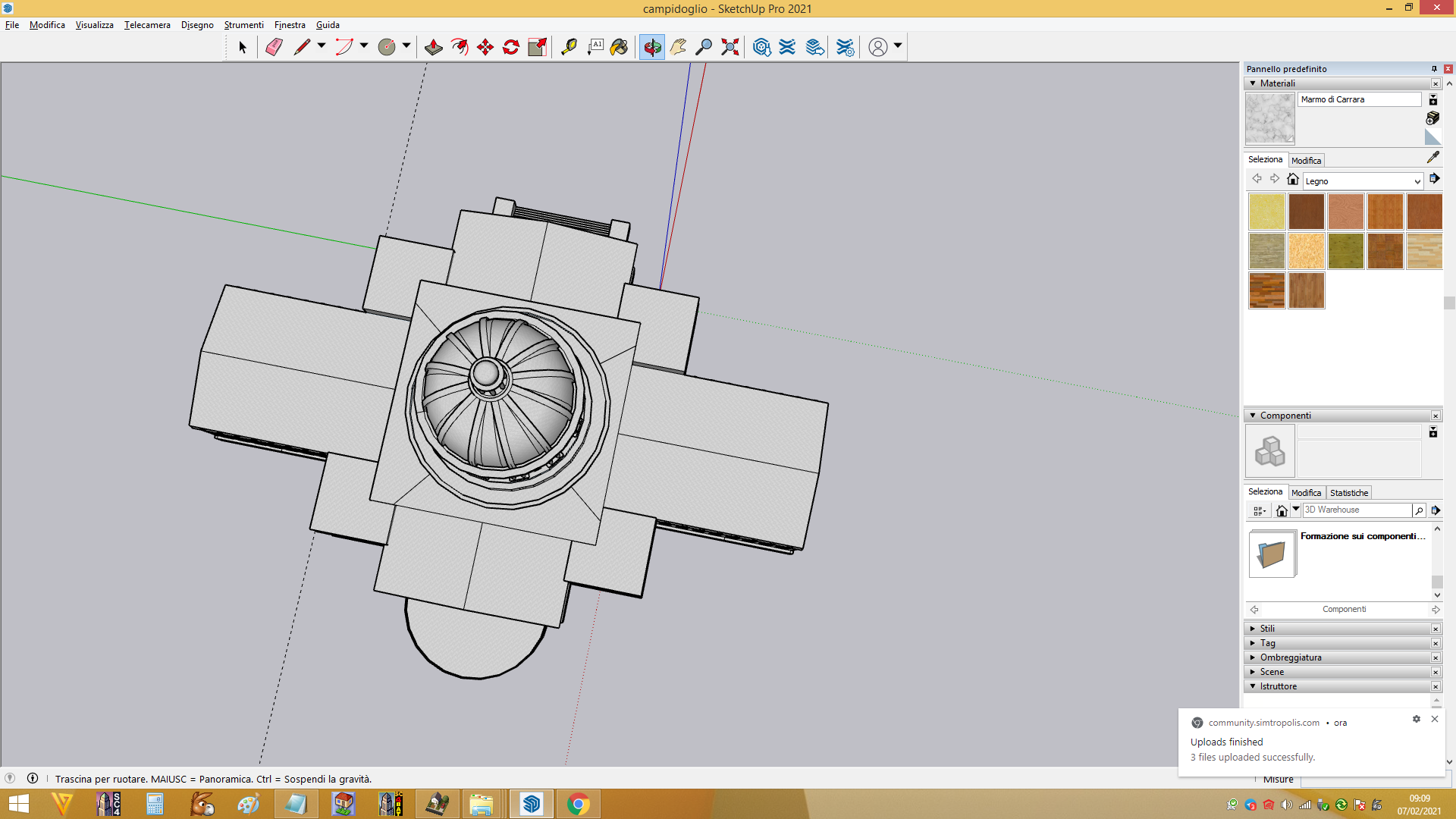Open the Materiali details arrow menu
This screenshot has width=1456, height=819.
coord(1434,179)
